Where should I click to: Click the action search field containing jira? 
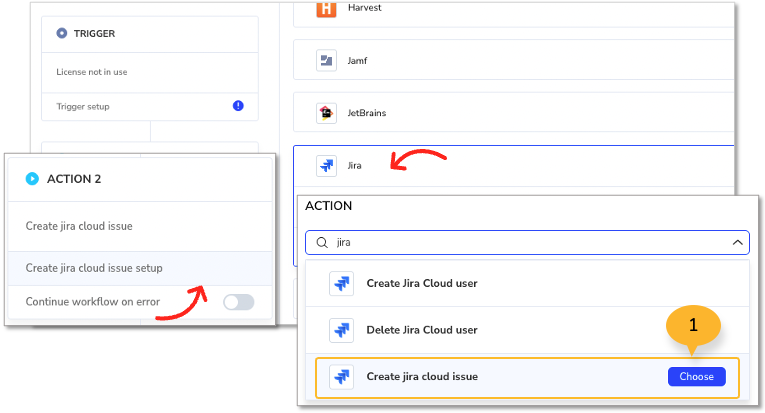[527, 242]
